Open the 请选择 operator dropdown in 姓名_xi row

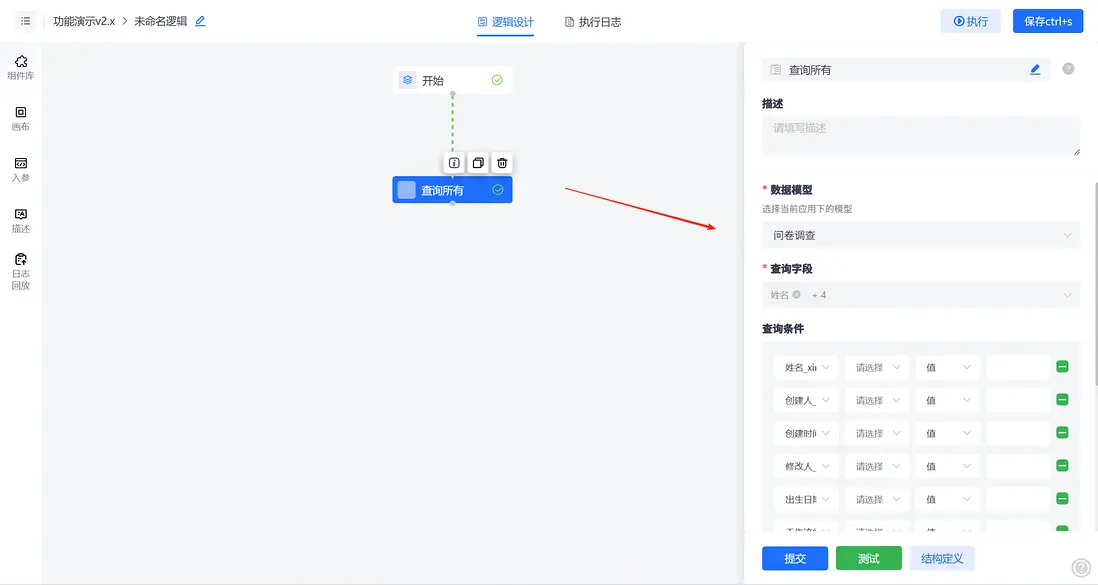click(x=877, y=367)
